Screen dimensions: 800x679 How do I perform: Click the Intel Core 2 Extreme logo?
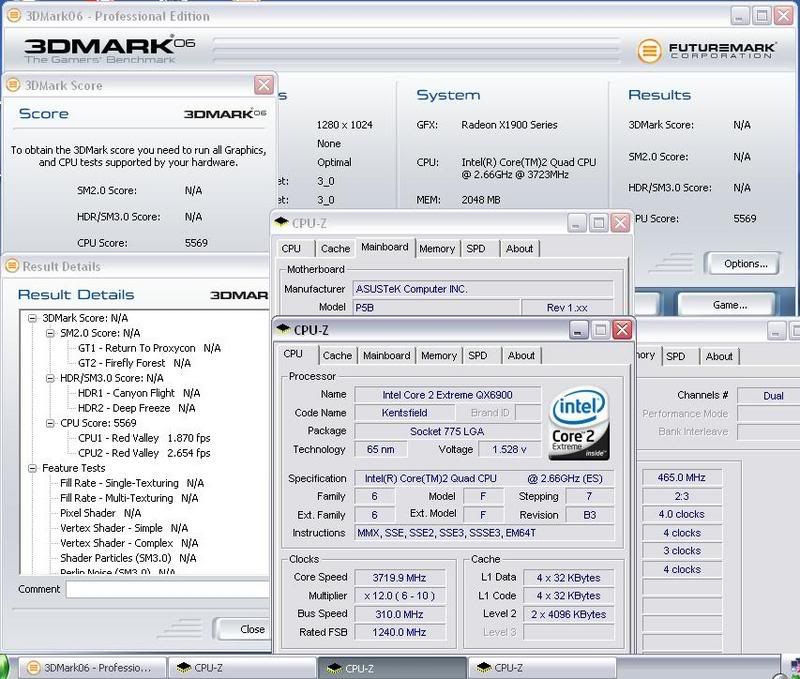[580, 422]
